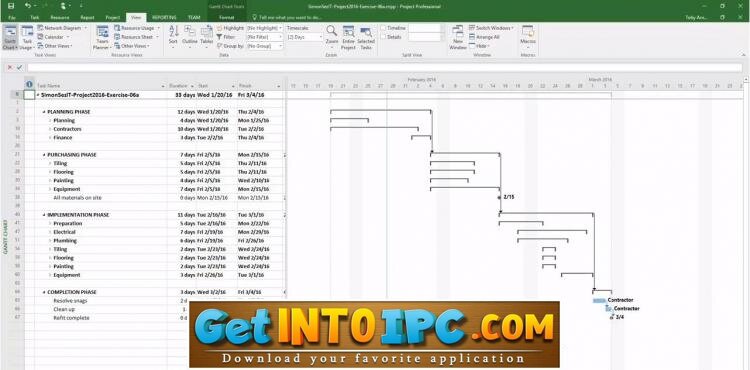Switch to the Format ribbon tab
The width and height of the screenshot is (750, 370).
(227, 17)
